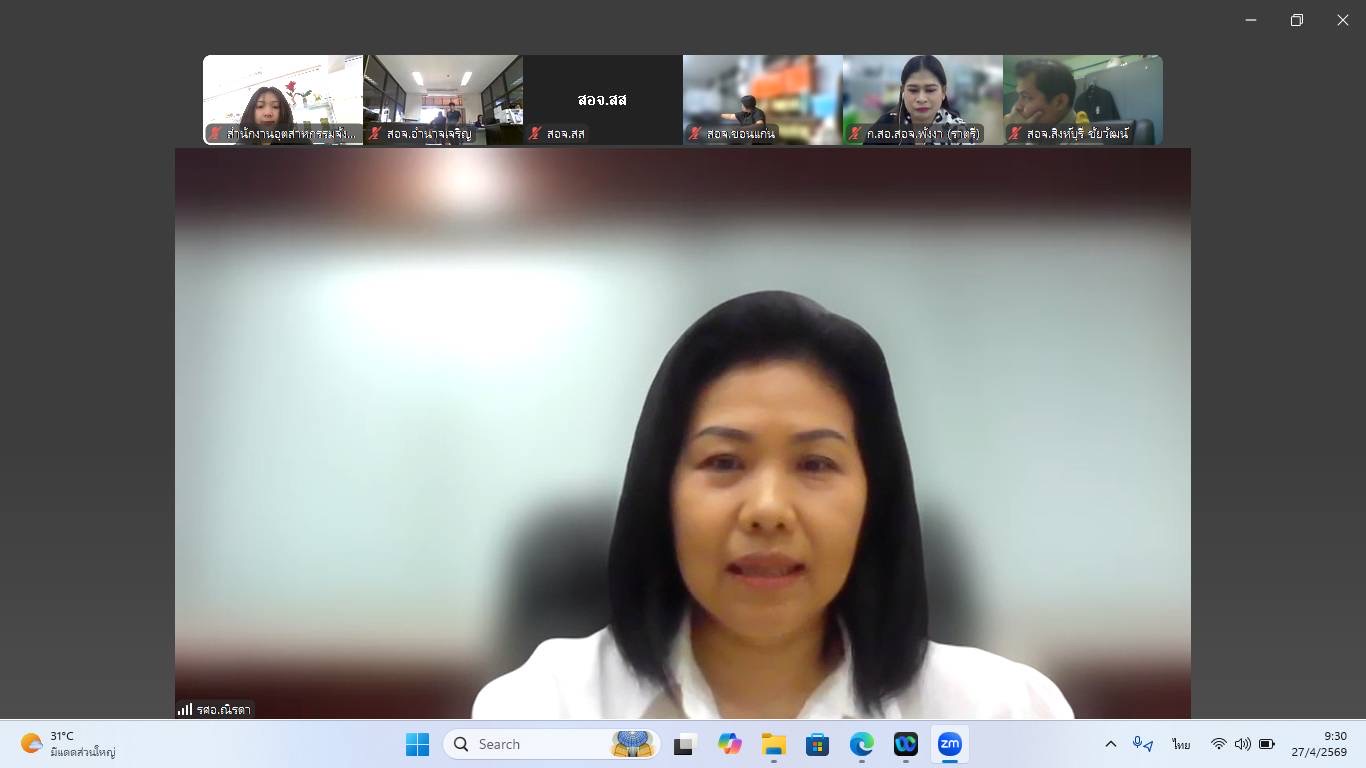
Task: Select the สอจ.อำนาจเจริญ participant thumbnail
Action: click(x=443, y=99)
